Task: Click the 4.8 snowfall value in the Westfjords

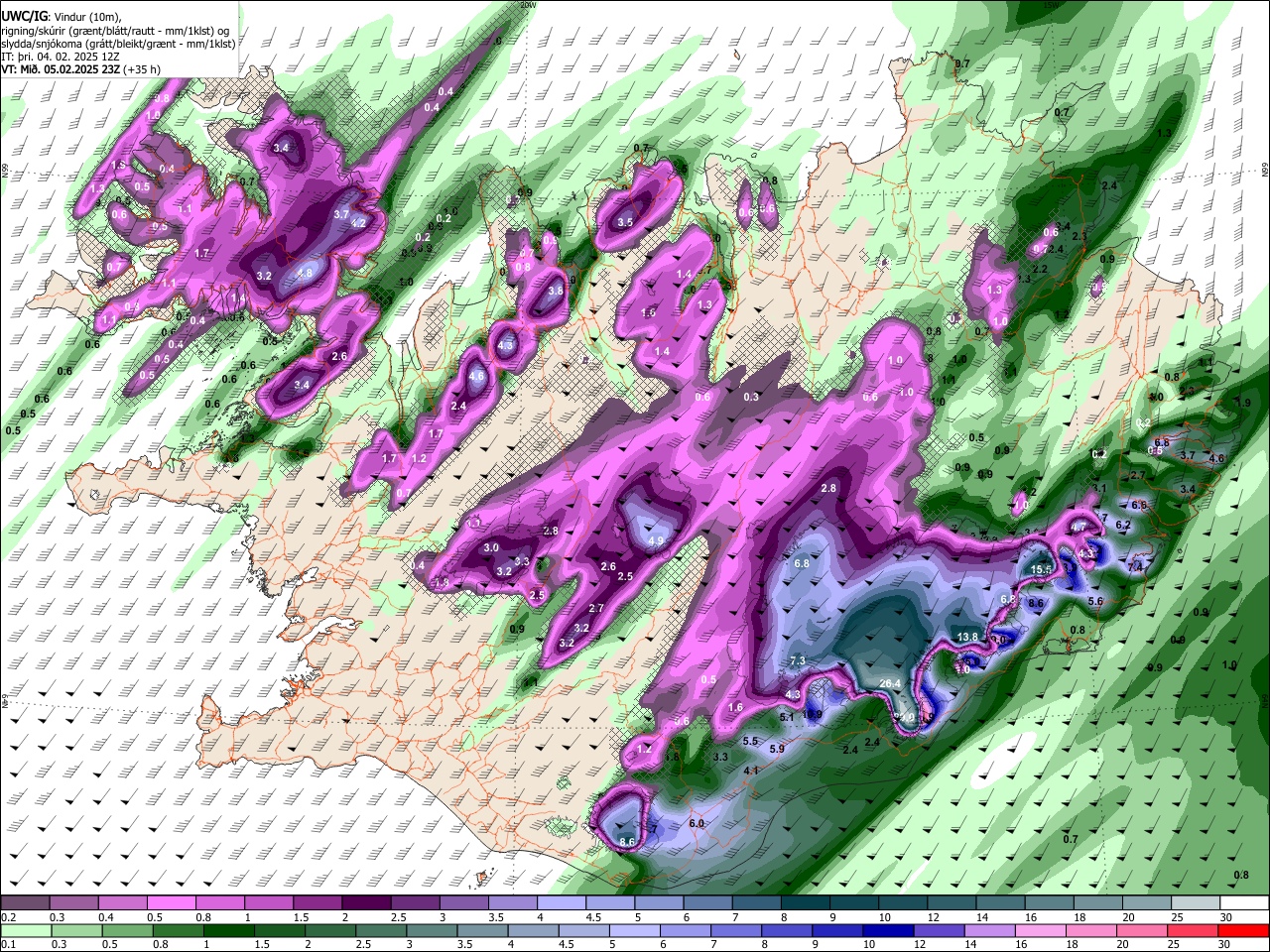Action: [305, 274]
